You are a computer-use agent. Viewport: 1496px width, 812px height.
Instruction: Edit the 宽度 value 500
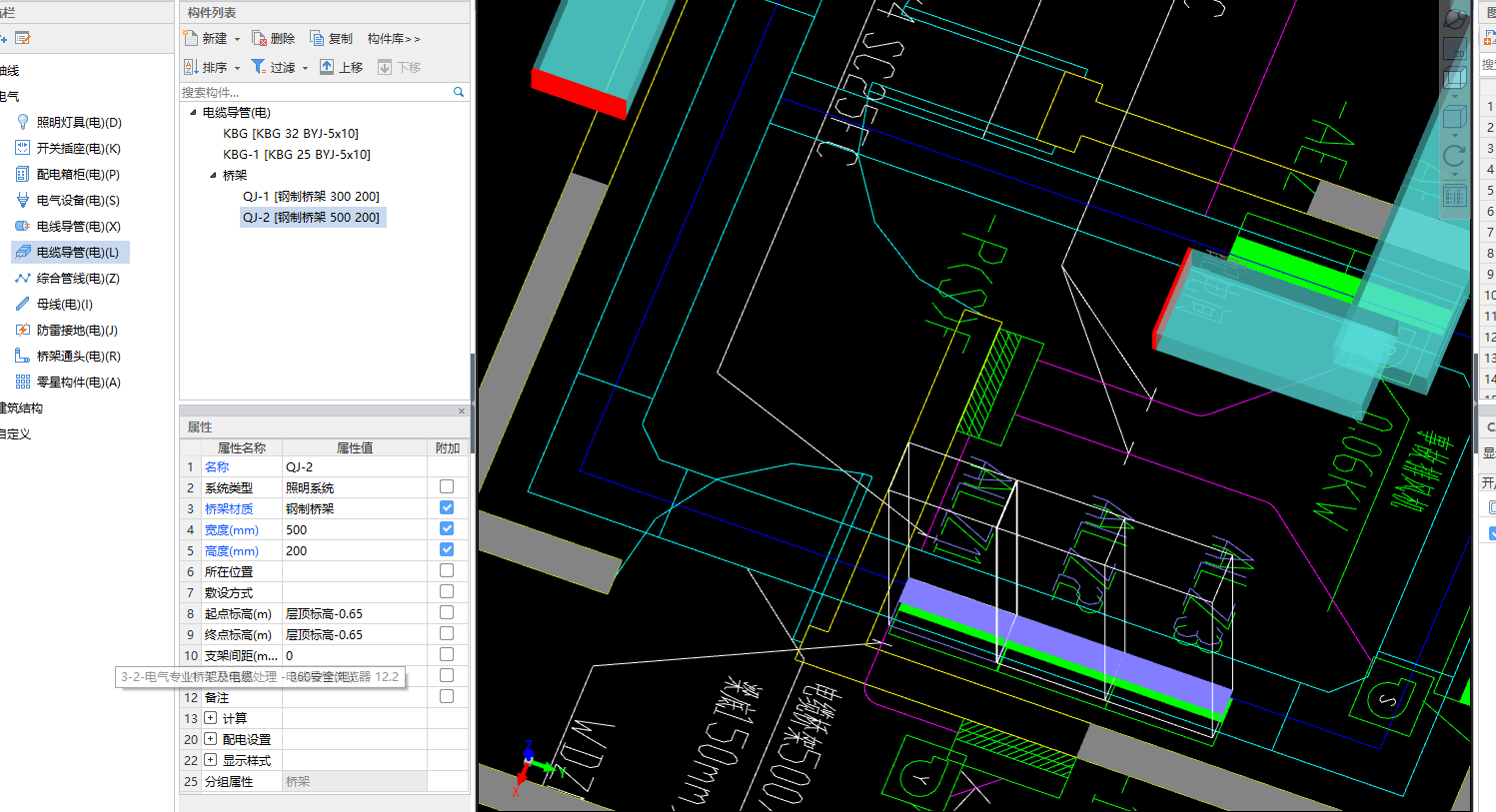[355, 529]
